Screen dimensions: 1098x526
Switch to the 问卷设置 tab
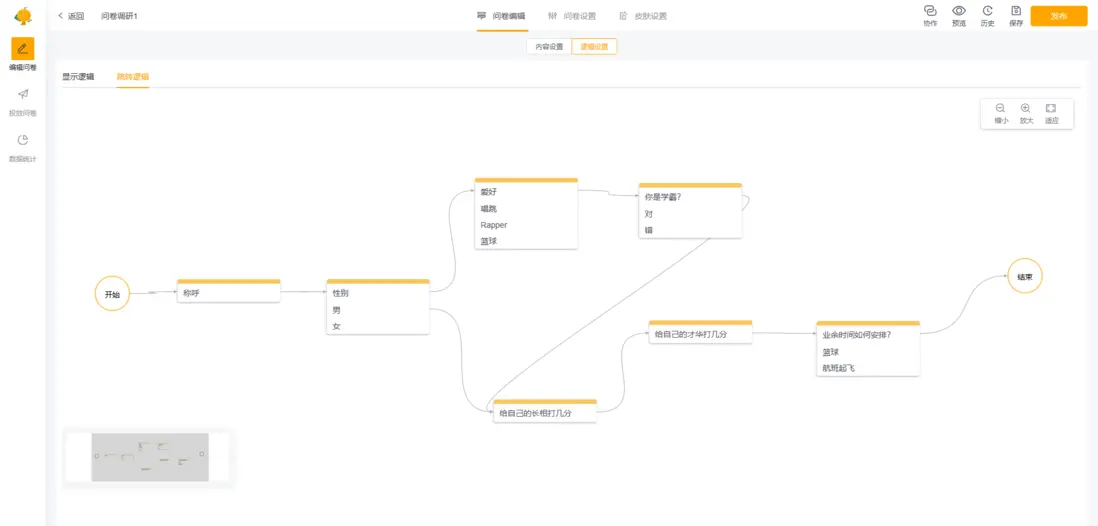572,16
